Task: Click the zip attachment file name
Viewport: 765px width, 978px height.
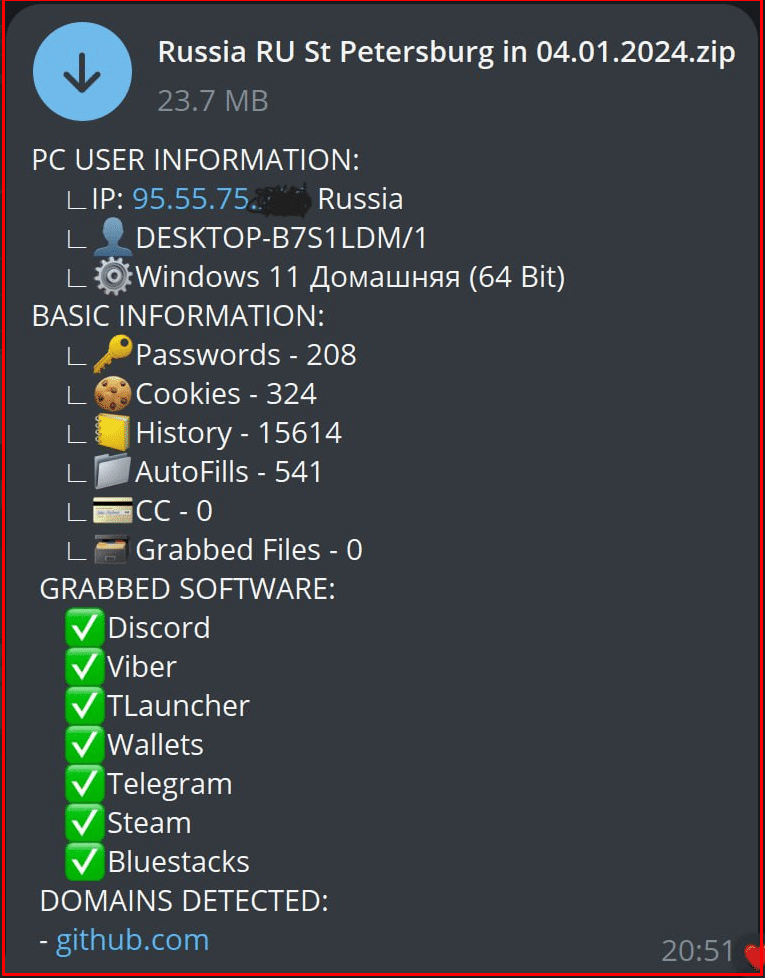Action: pos(446,53)
